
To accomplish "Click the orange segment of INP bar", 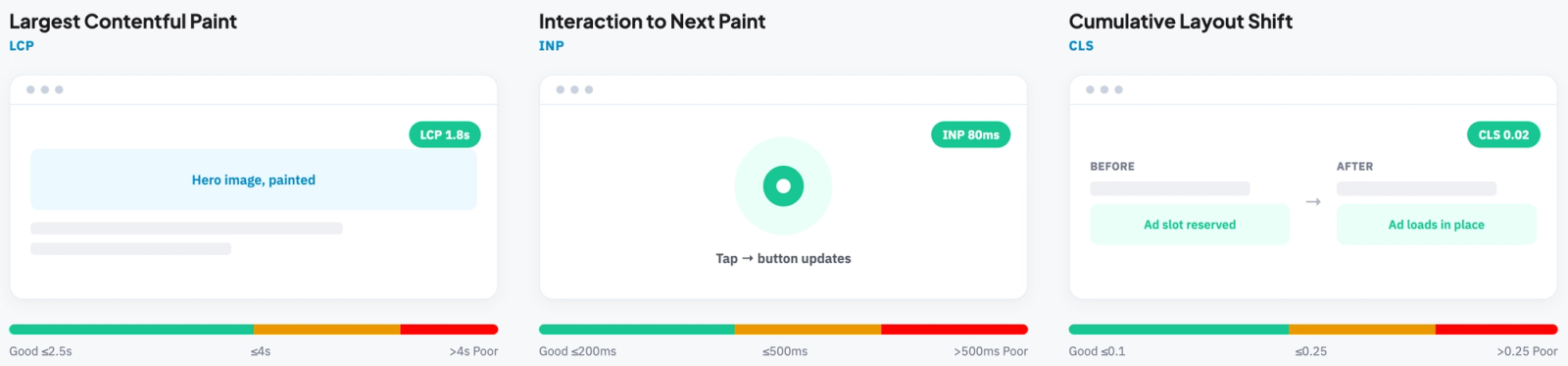I will tap(808, 330).
